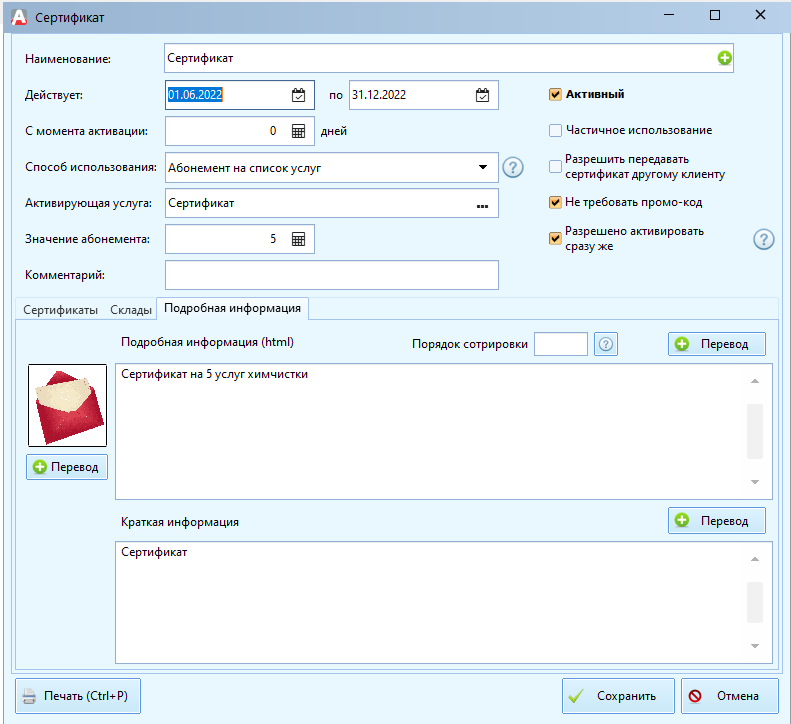Close the Сертификат window
The image size is (791, 724).
click(x=760, y=15)
